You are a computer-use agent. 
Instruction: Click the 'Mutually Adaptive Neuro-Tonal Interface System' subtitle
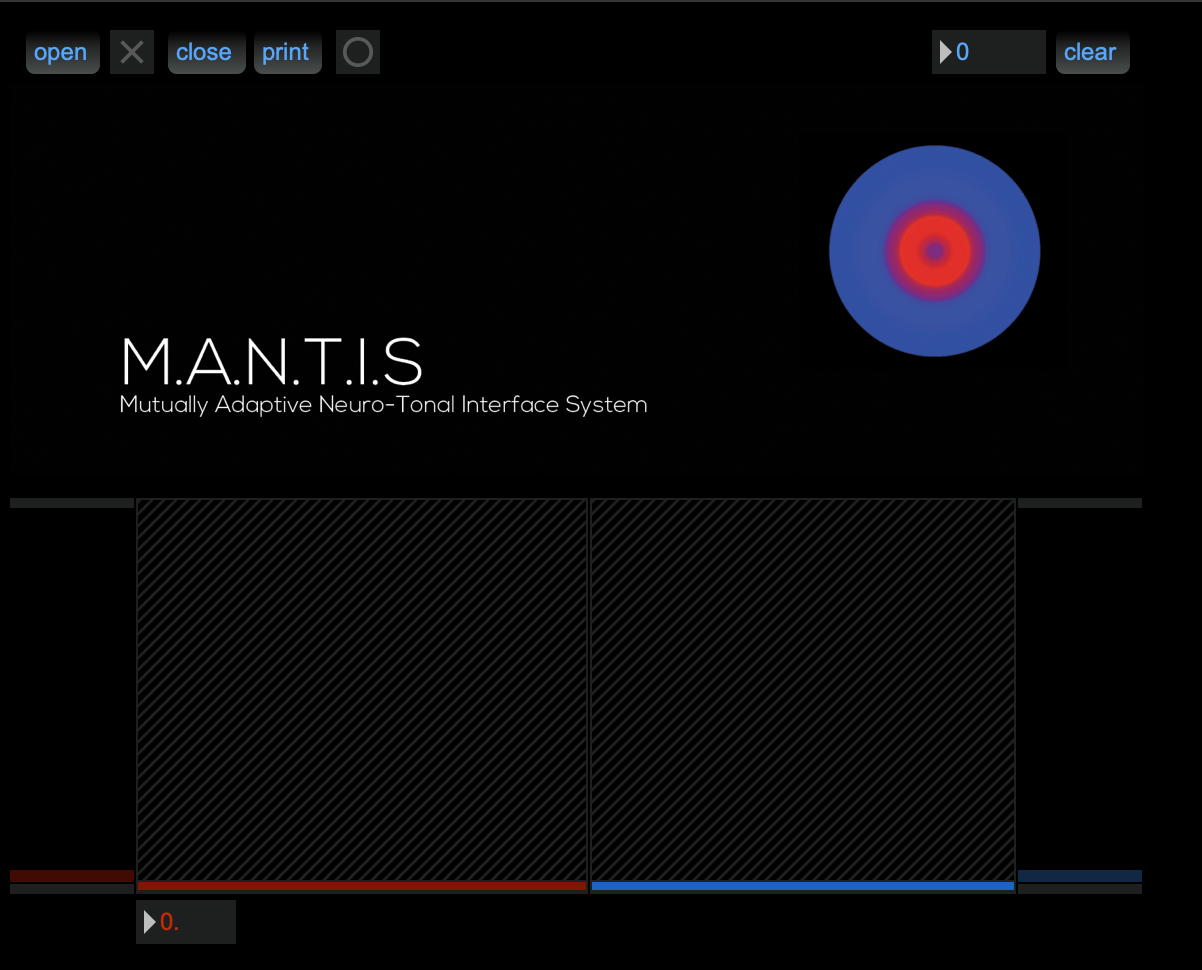click(x=384, y=405)
